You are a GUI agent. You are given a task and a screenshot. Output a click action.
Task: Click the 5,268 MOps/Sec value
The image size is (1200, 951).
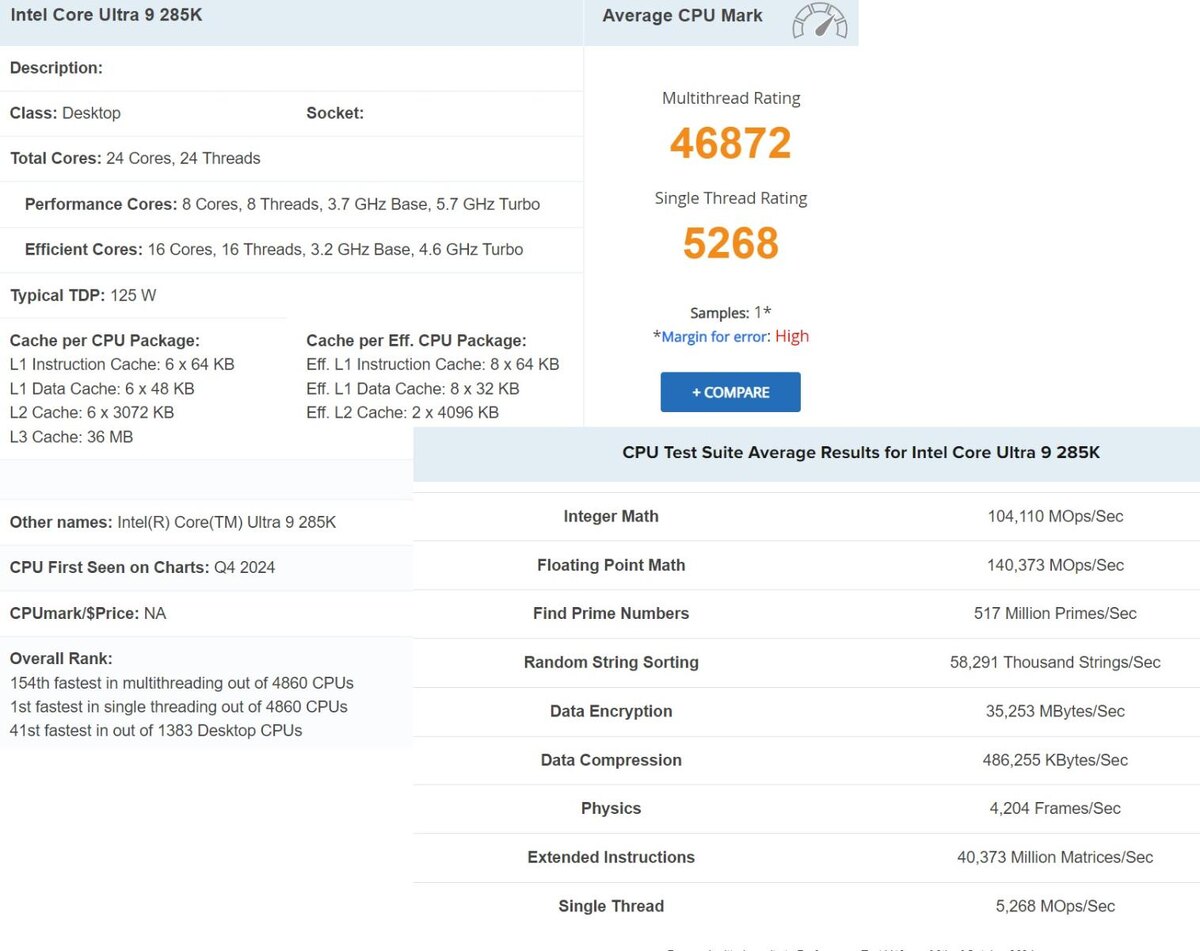coord(1055,906)
